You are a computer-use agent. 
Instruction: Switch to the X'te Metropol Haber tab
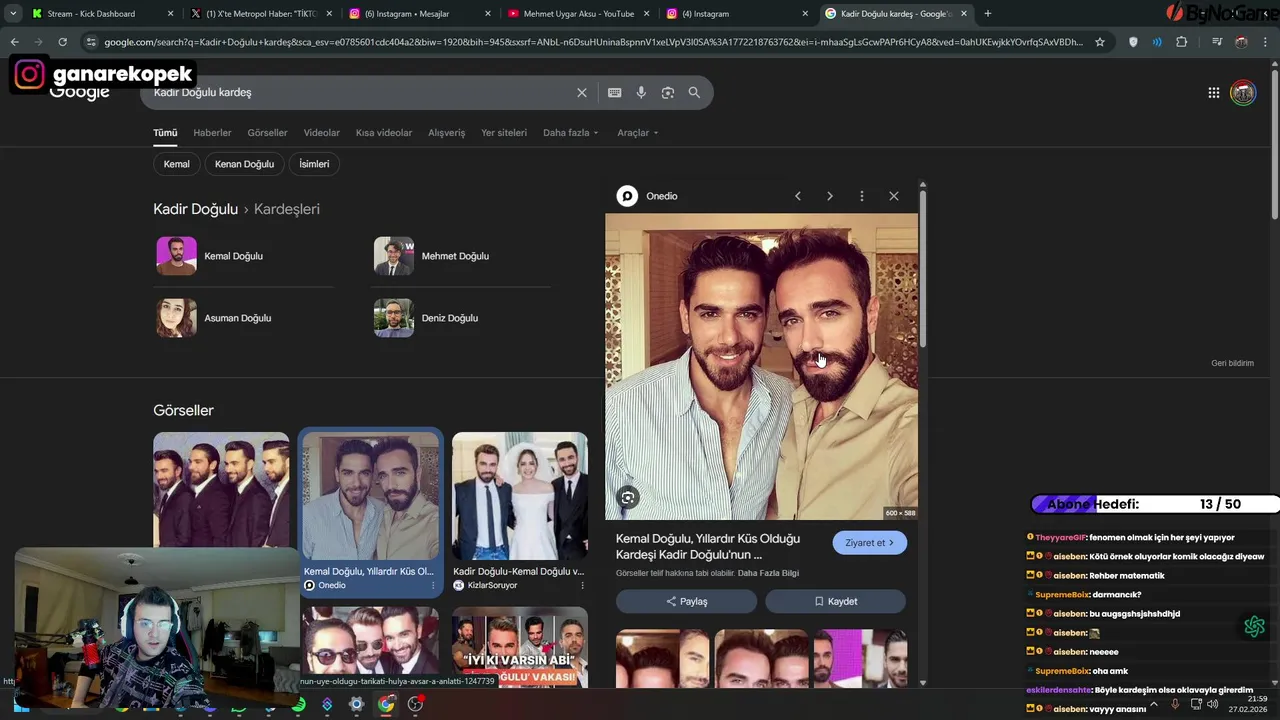click(x=262, y=13)
